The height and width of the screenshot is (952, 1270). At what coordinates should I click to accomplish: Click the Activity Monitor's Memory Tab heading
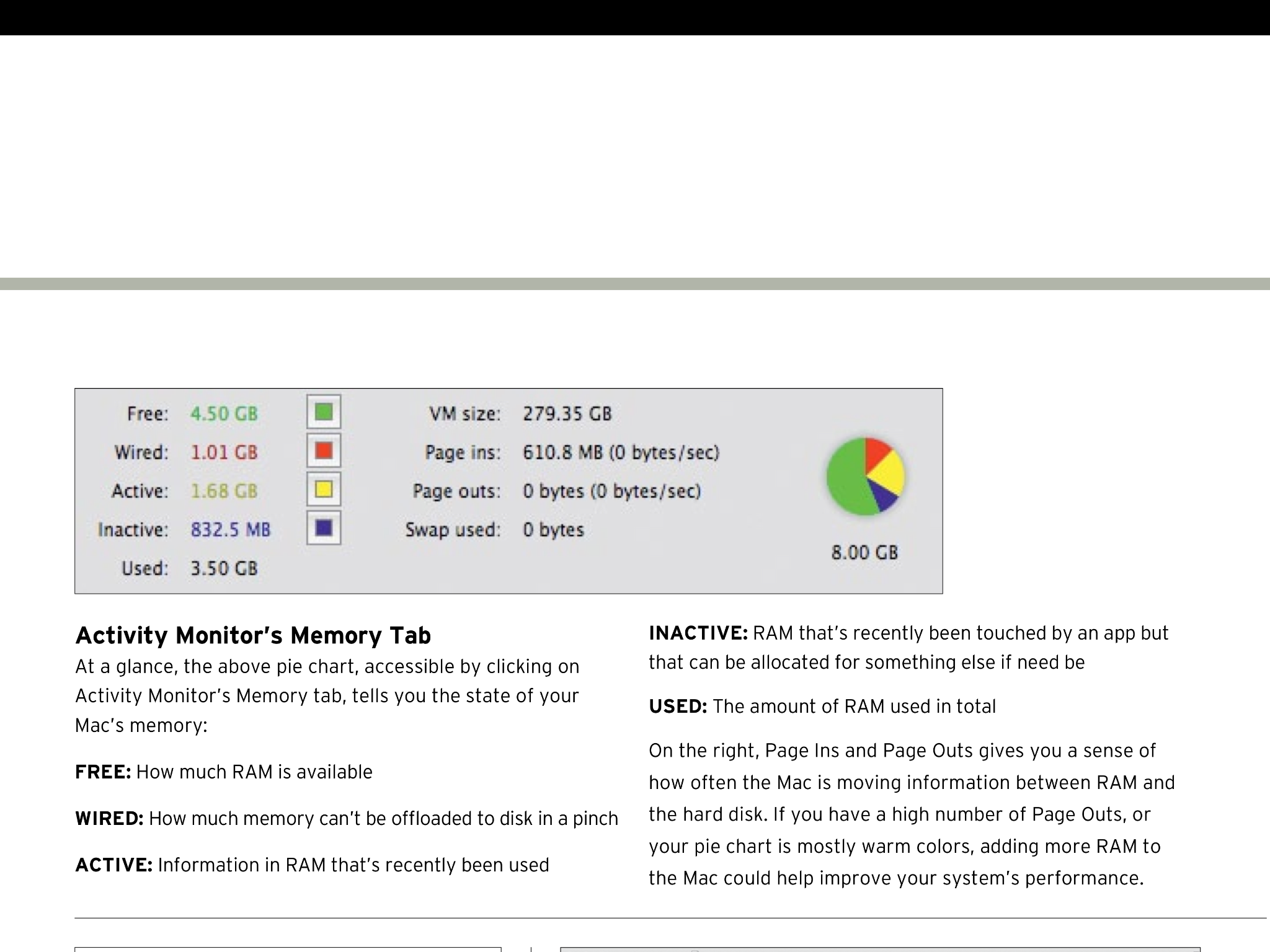pos(253,635)
